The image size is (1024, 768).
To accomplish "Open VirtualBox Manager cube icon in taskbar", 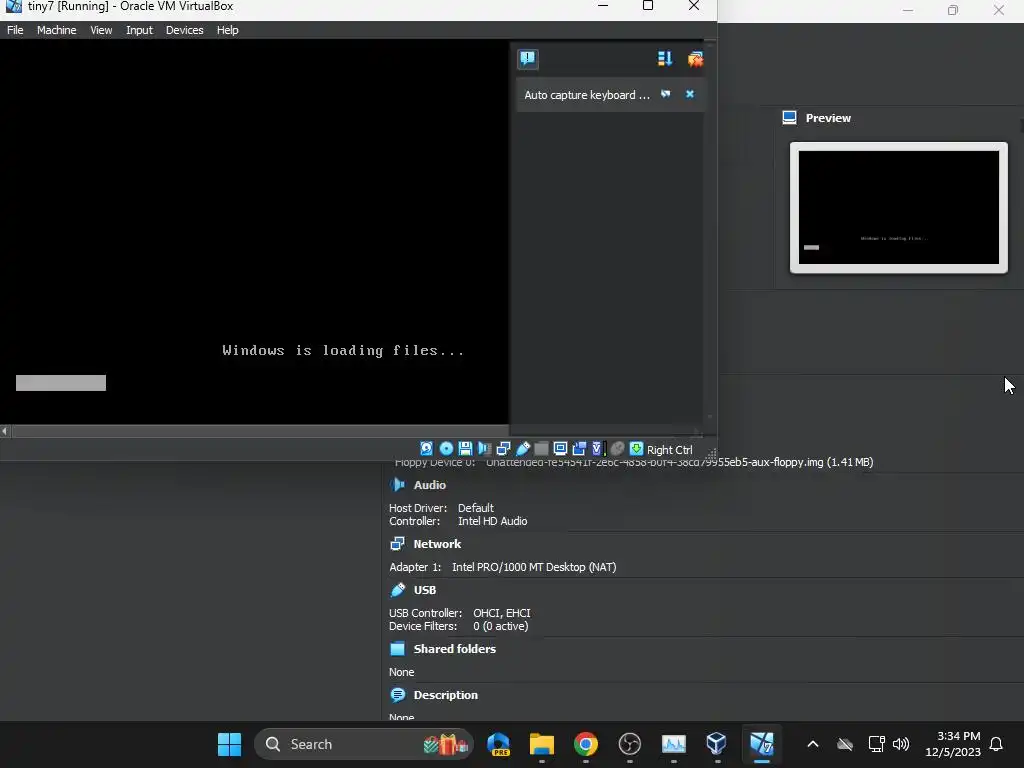I will tap(716, 744).
